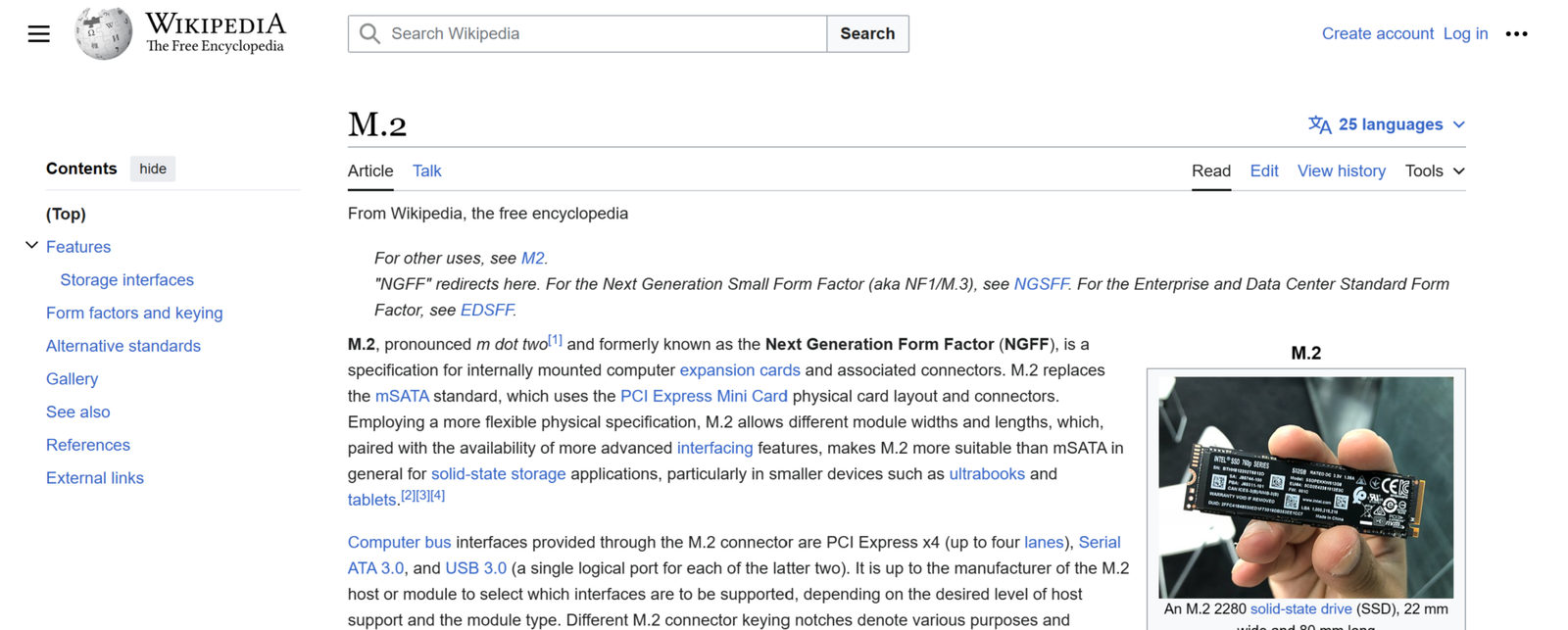The width and height of the screenshot is (1568, 630).
Task: Open the M.2 SSD photo thumbnail
Action: click(x=1305, y=487)
